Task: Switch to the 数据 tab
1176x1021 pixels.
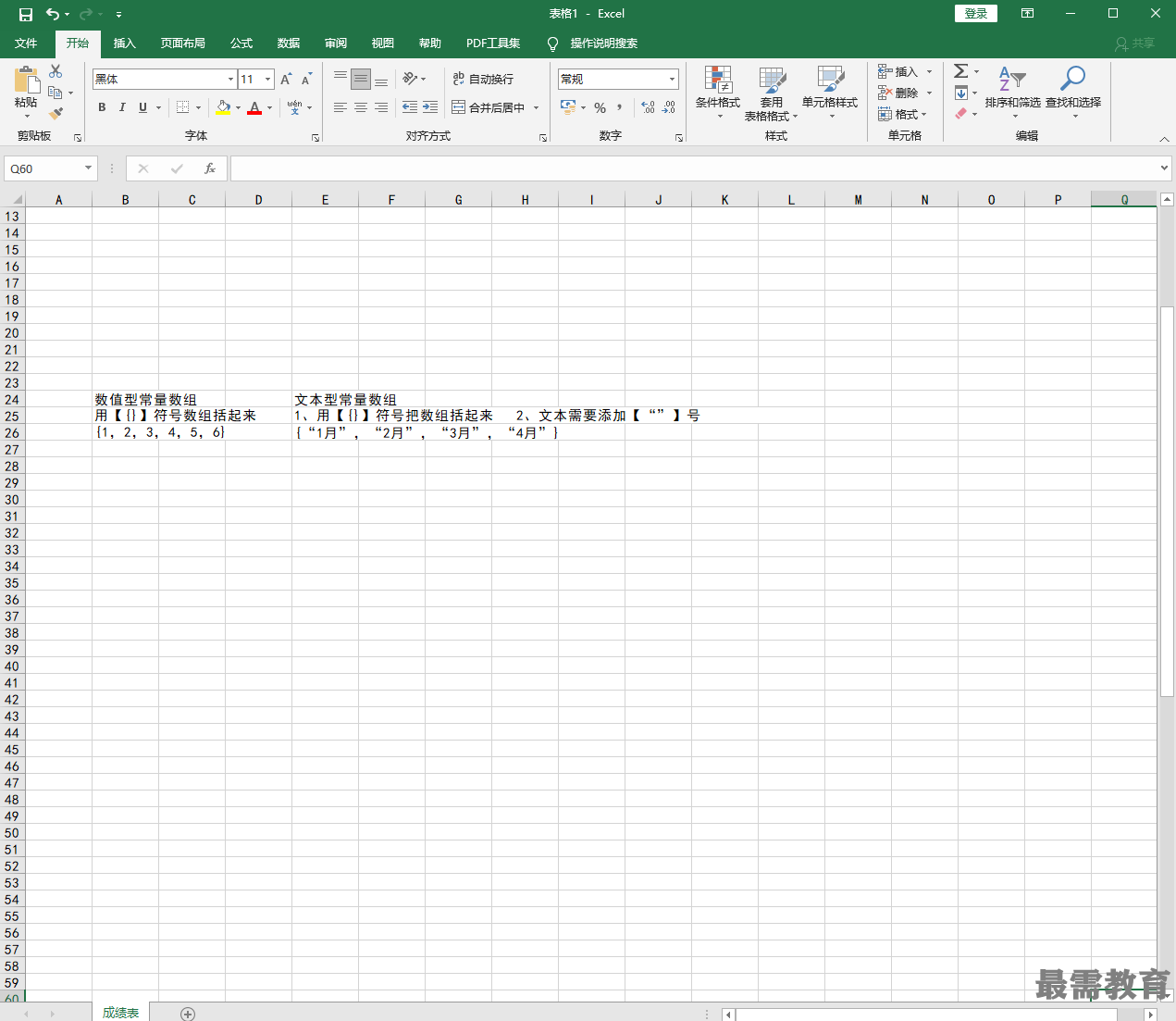Action: coord(289,44)
